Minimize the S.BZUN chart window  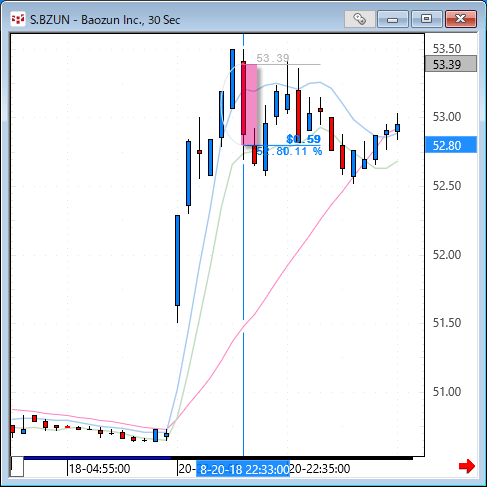pos(393,19)
